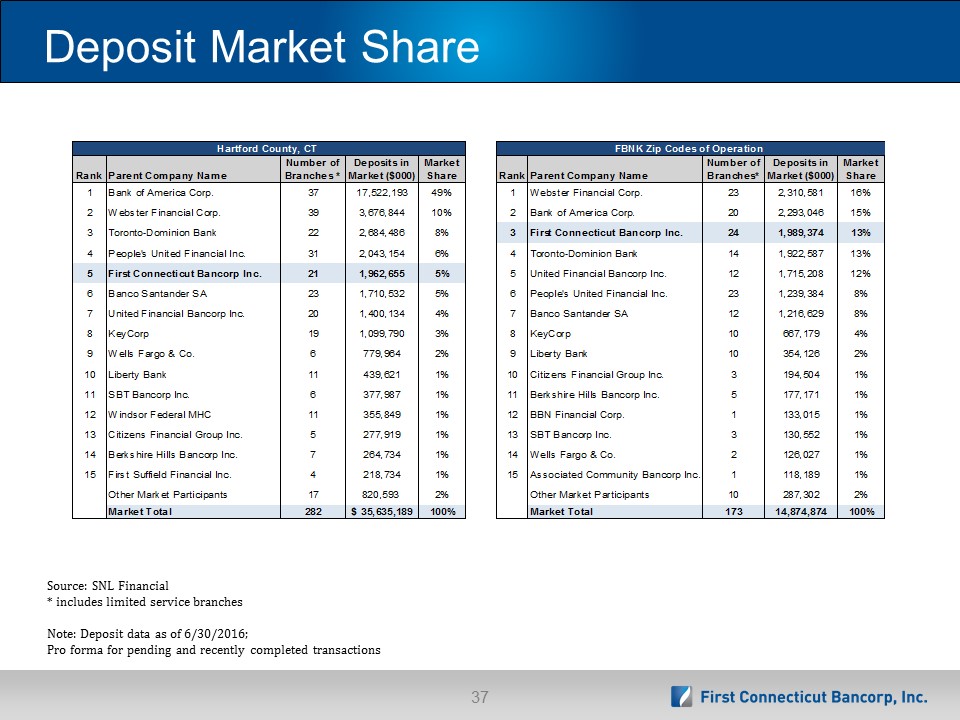960x720 pixels.
Task: Click FBNK total branches 173
Action: pos(733,511)
